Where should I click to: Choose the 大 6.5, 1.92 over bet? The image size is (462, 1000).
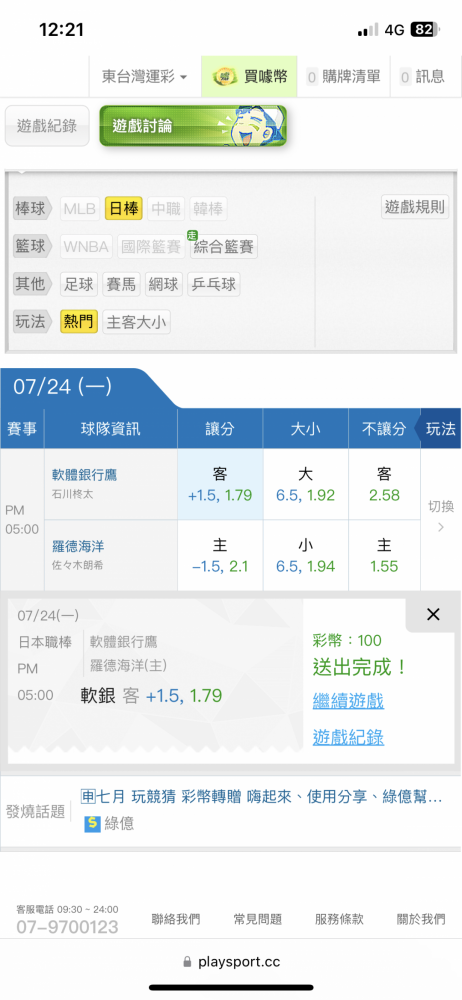[306, 484]
